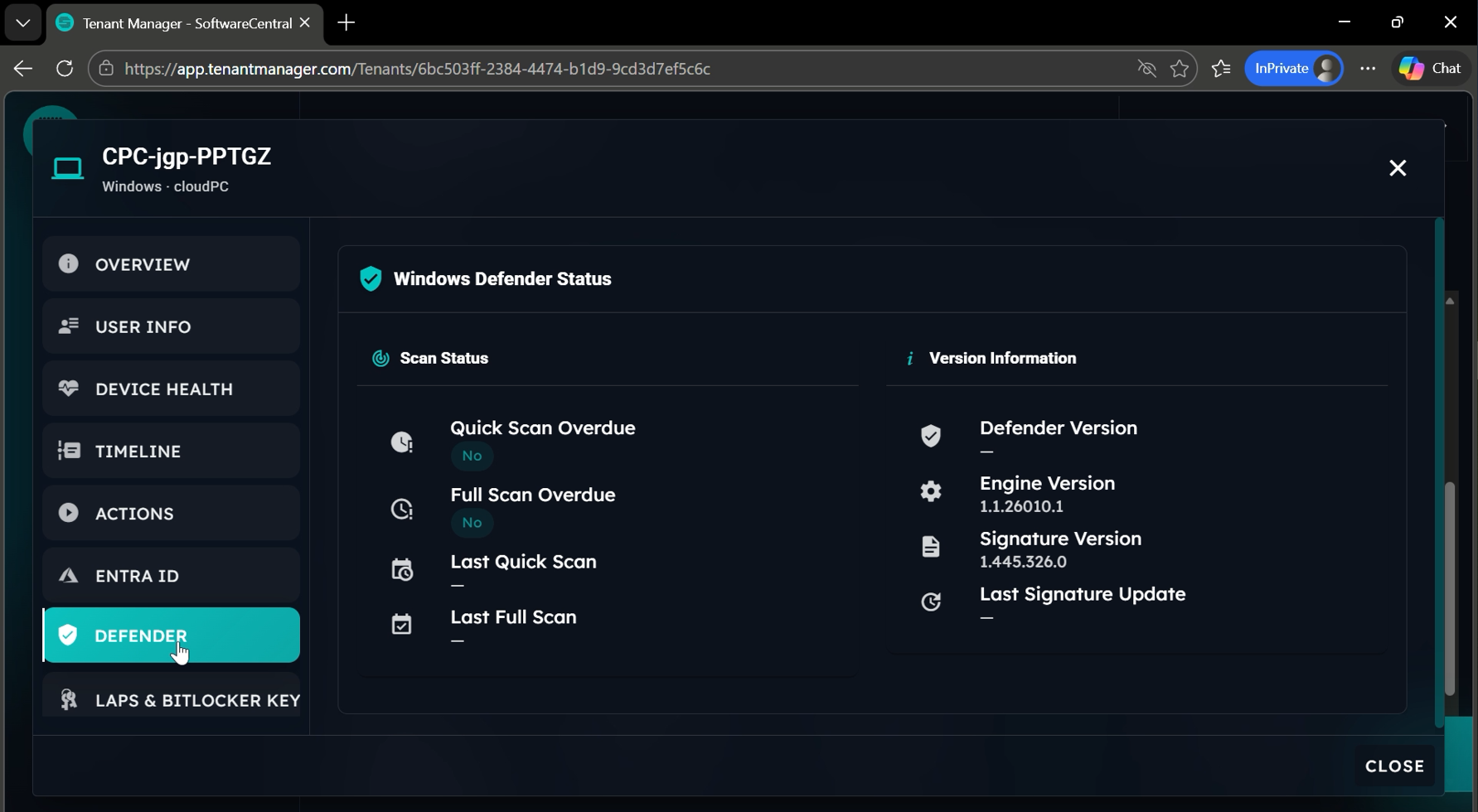Image resolution: width=1478 pixels, height=812 pixels.
Task: Click the Device Health heart icon
Action: coord(69,388)
